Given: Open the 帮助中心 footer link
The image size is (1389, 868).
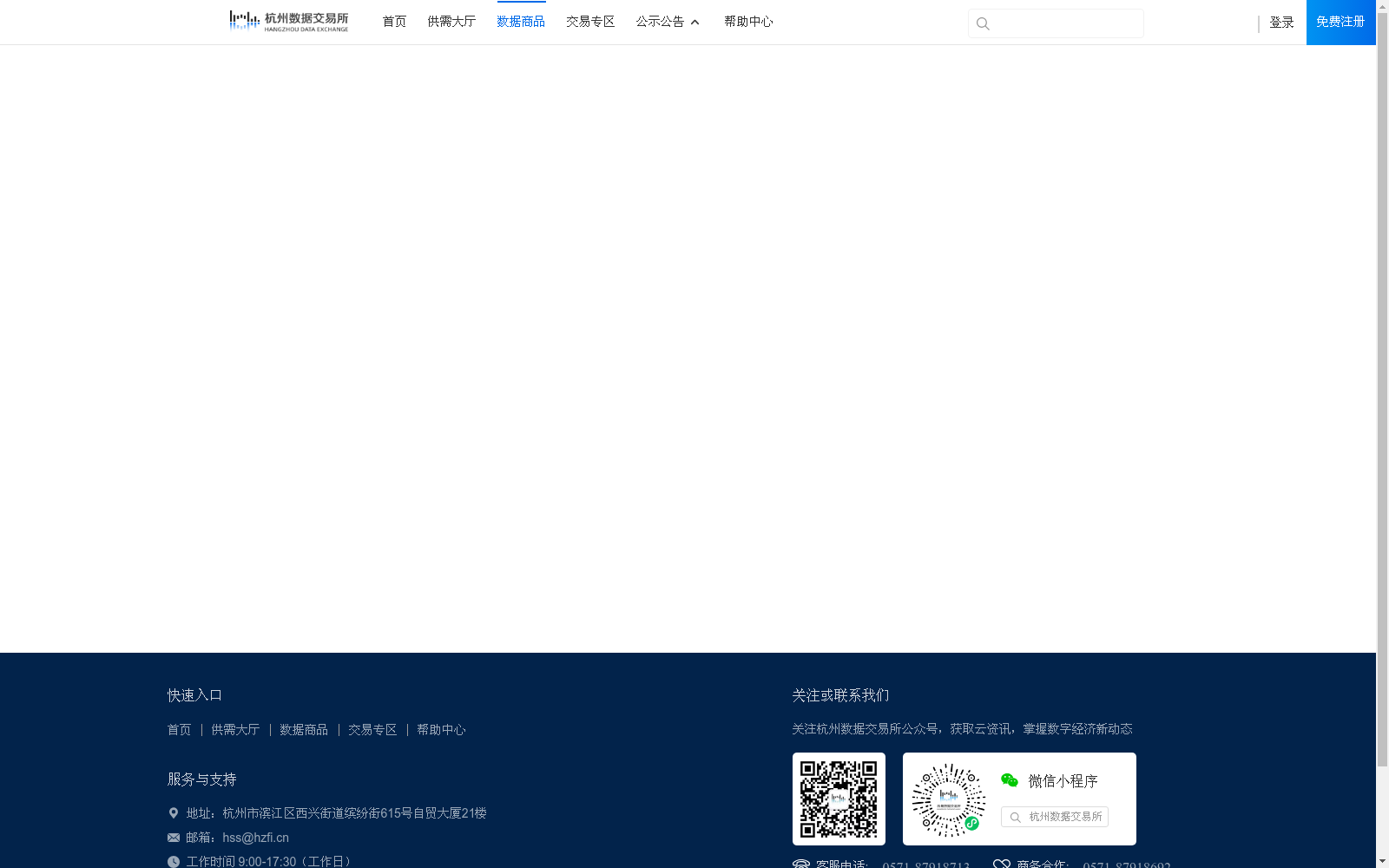Looking at the screenshot, I should 440,730.
